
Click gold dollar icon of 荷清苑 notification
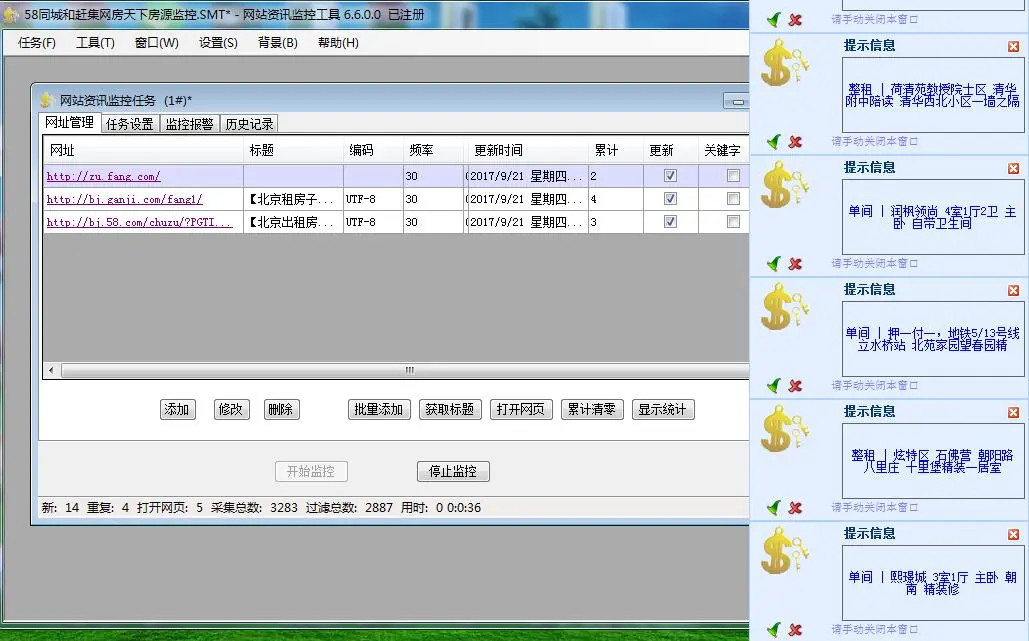click(x=784, y=62)
